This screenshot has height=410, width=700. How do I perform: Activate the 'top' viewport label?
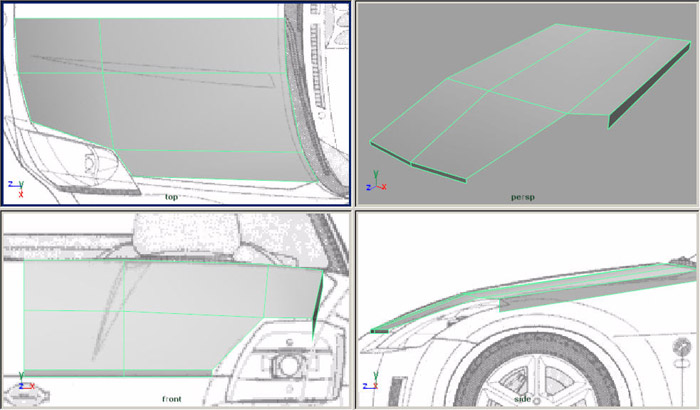pyautogui.click(x=174, y=197)
